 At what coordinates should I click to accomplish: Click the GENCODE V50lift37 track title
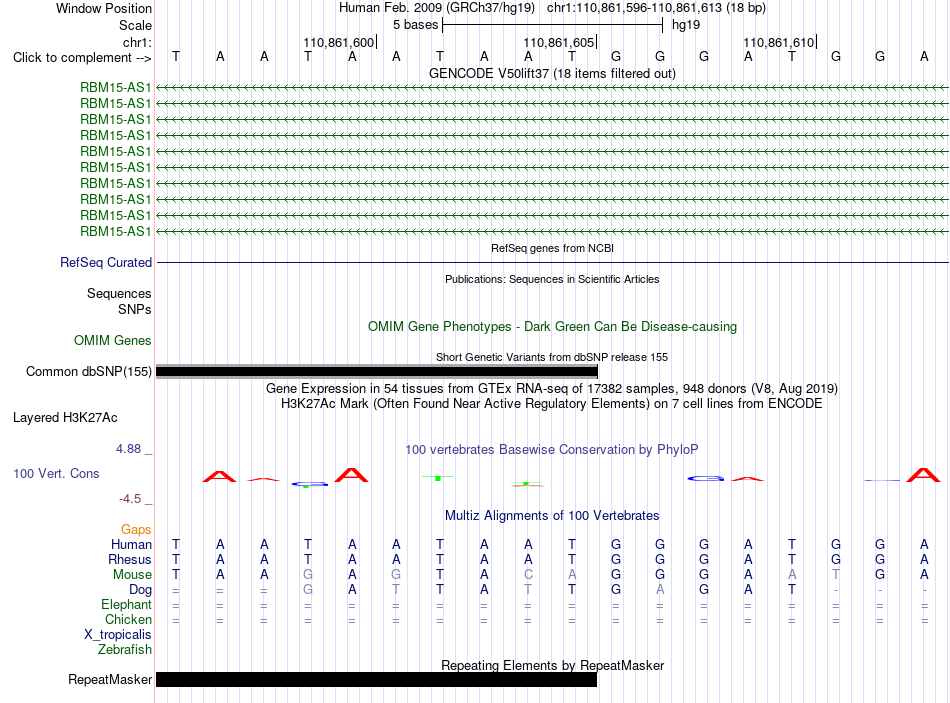tap(552, 73)
